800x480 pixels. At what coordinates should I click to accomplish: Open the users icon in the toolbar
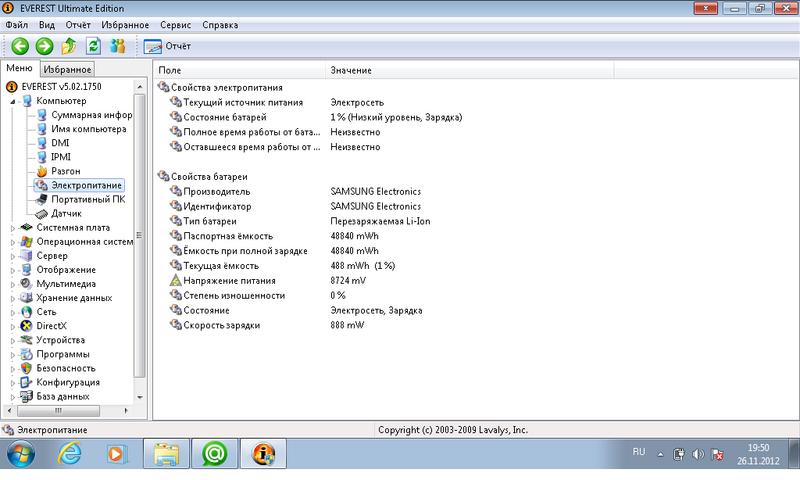tap(118, 46)
